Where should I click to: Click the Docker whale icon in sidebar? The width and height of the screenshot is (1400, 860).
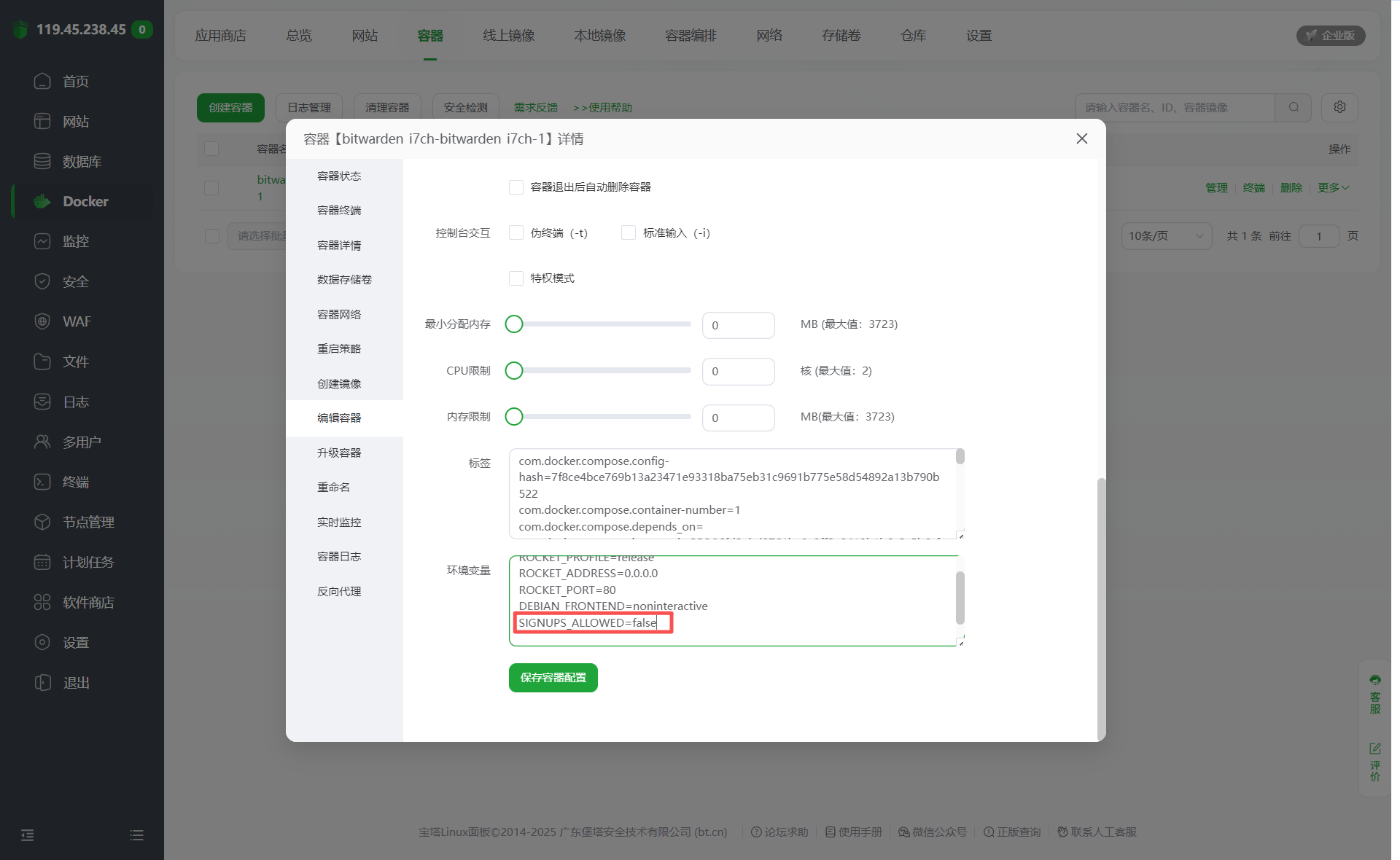click(42, 201)
